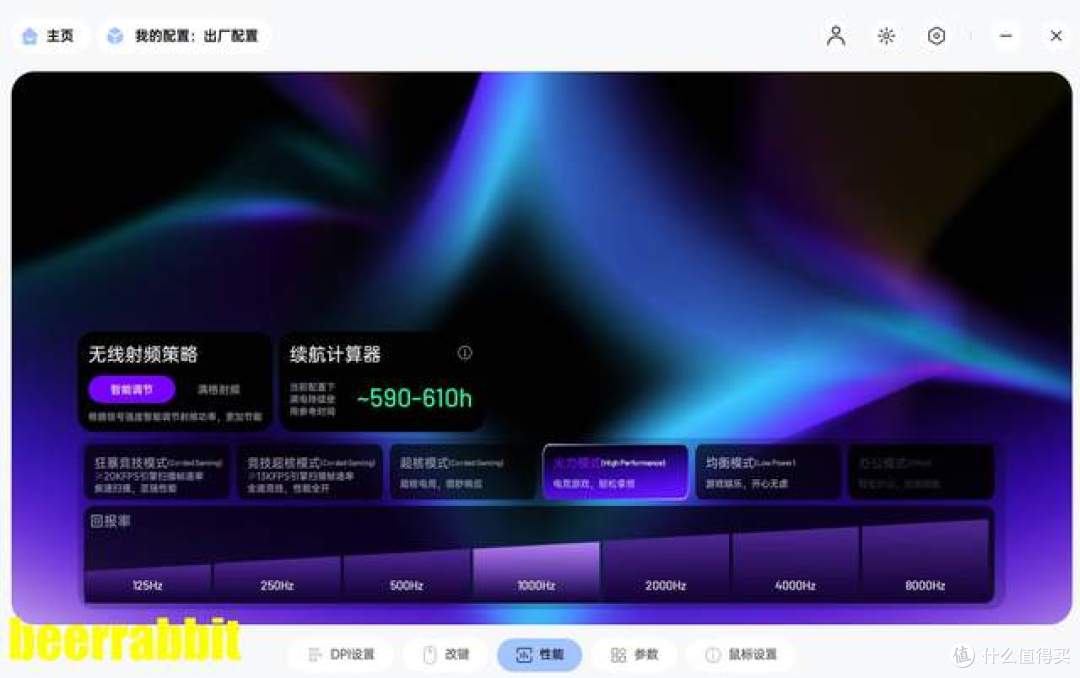
Task: Choose 均衡模式 Low Power mode card
Action: coord(769,472)
